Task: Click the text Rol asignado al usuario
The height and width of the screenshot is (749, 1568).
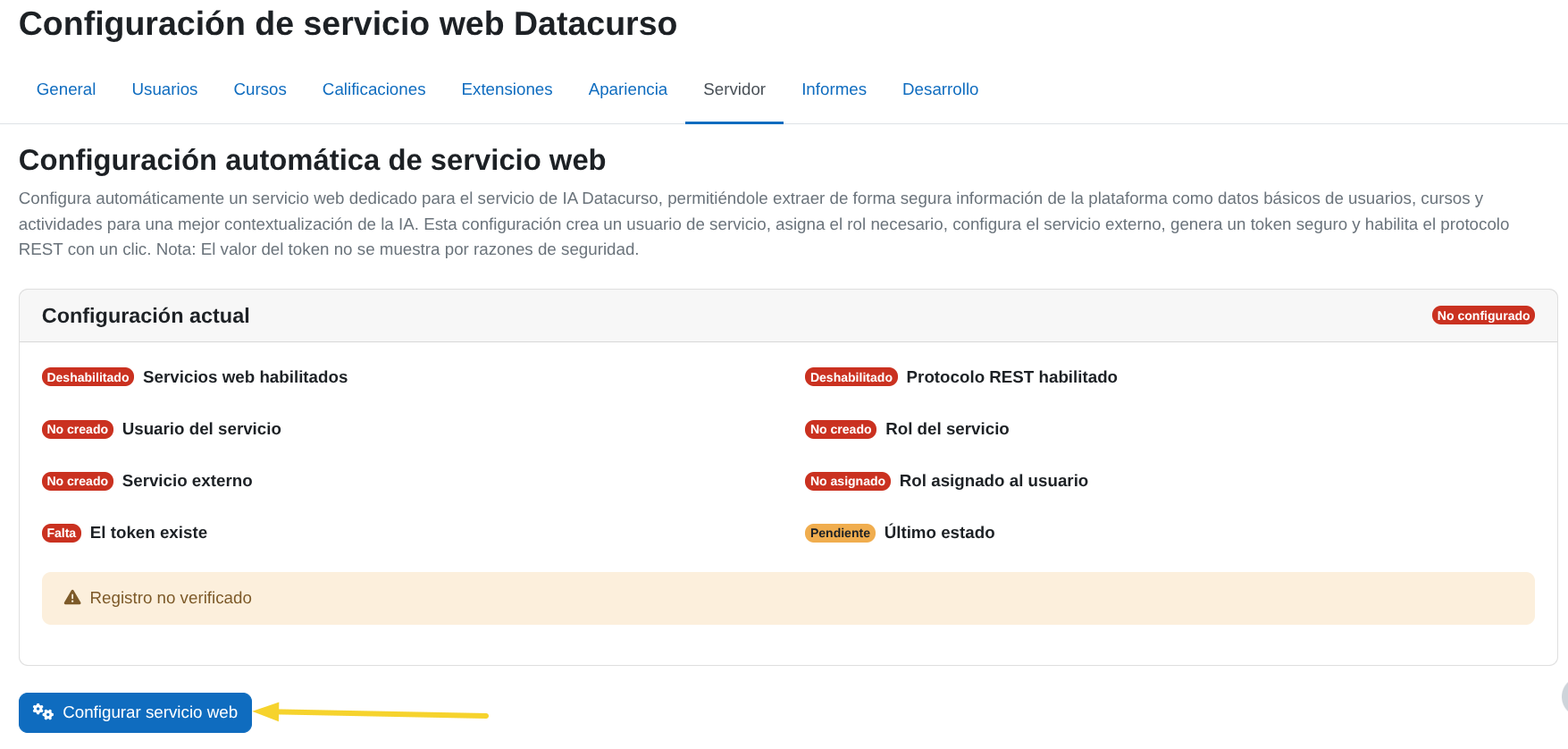Action: (x=994, y=481)
